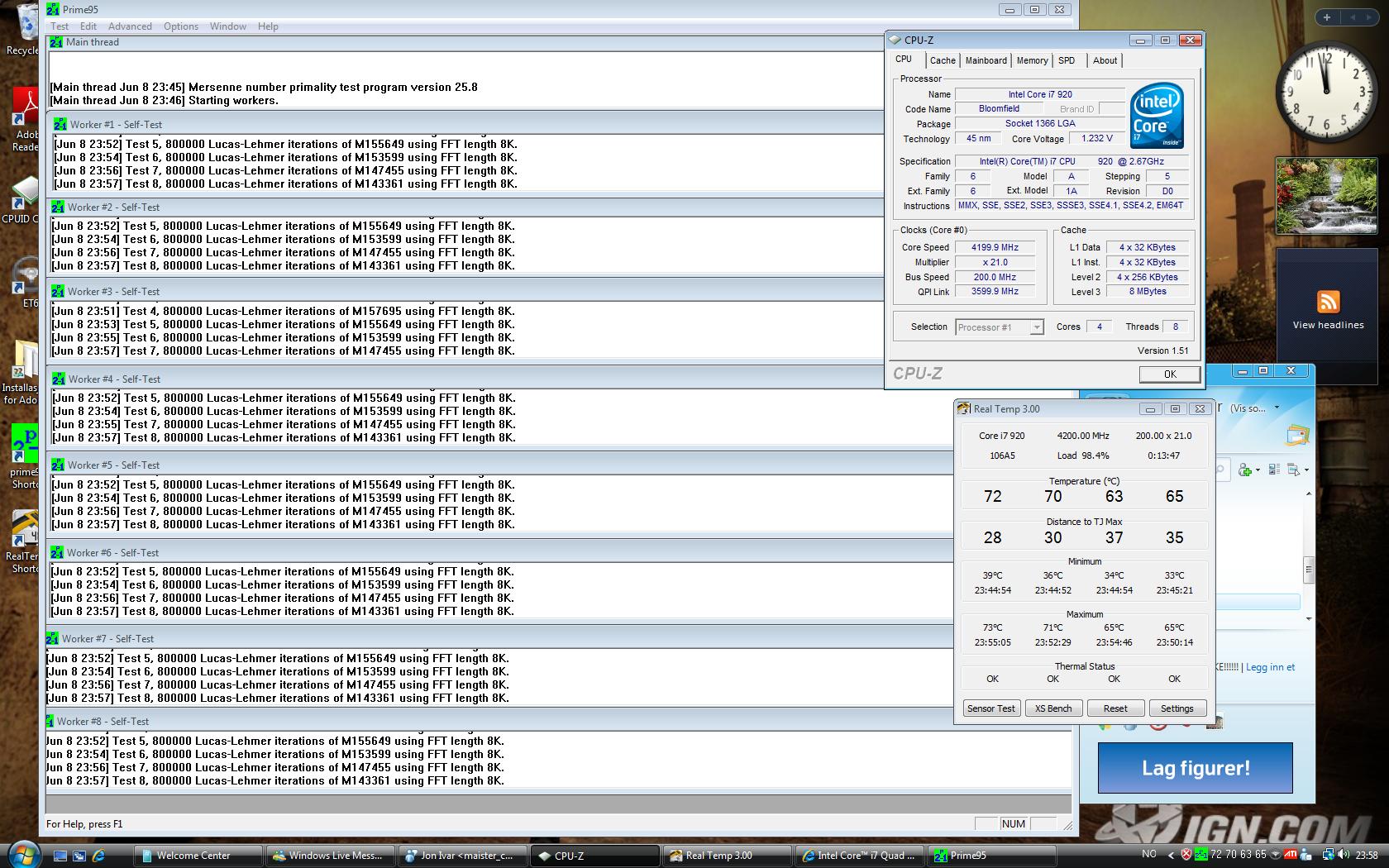
Task: Click Real Temp load 98.4% text
Action: coord(1083,455)
